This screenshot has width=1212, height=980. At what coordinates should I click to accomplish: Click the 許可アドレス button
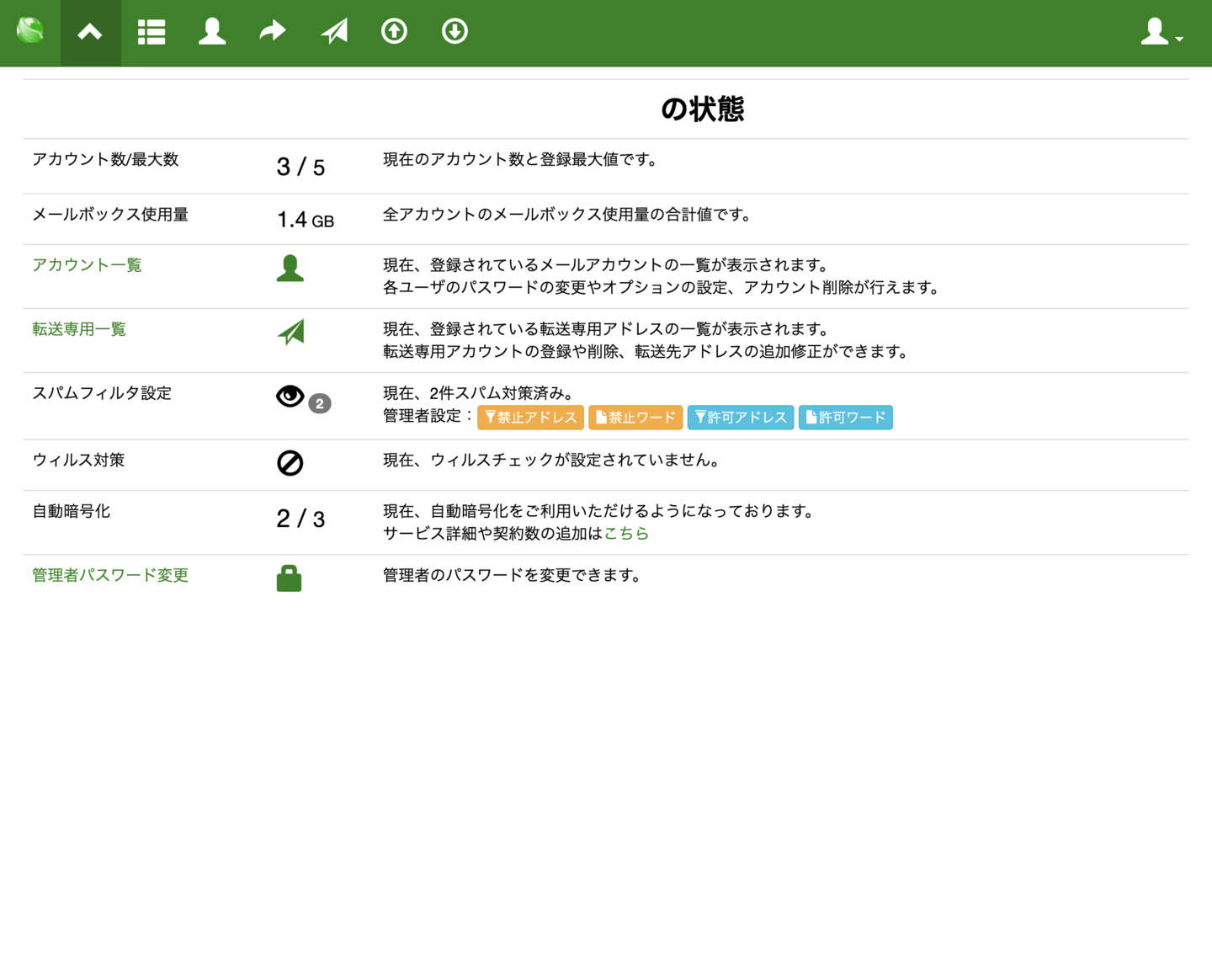741,418
